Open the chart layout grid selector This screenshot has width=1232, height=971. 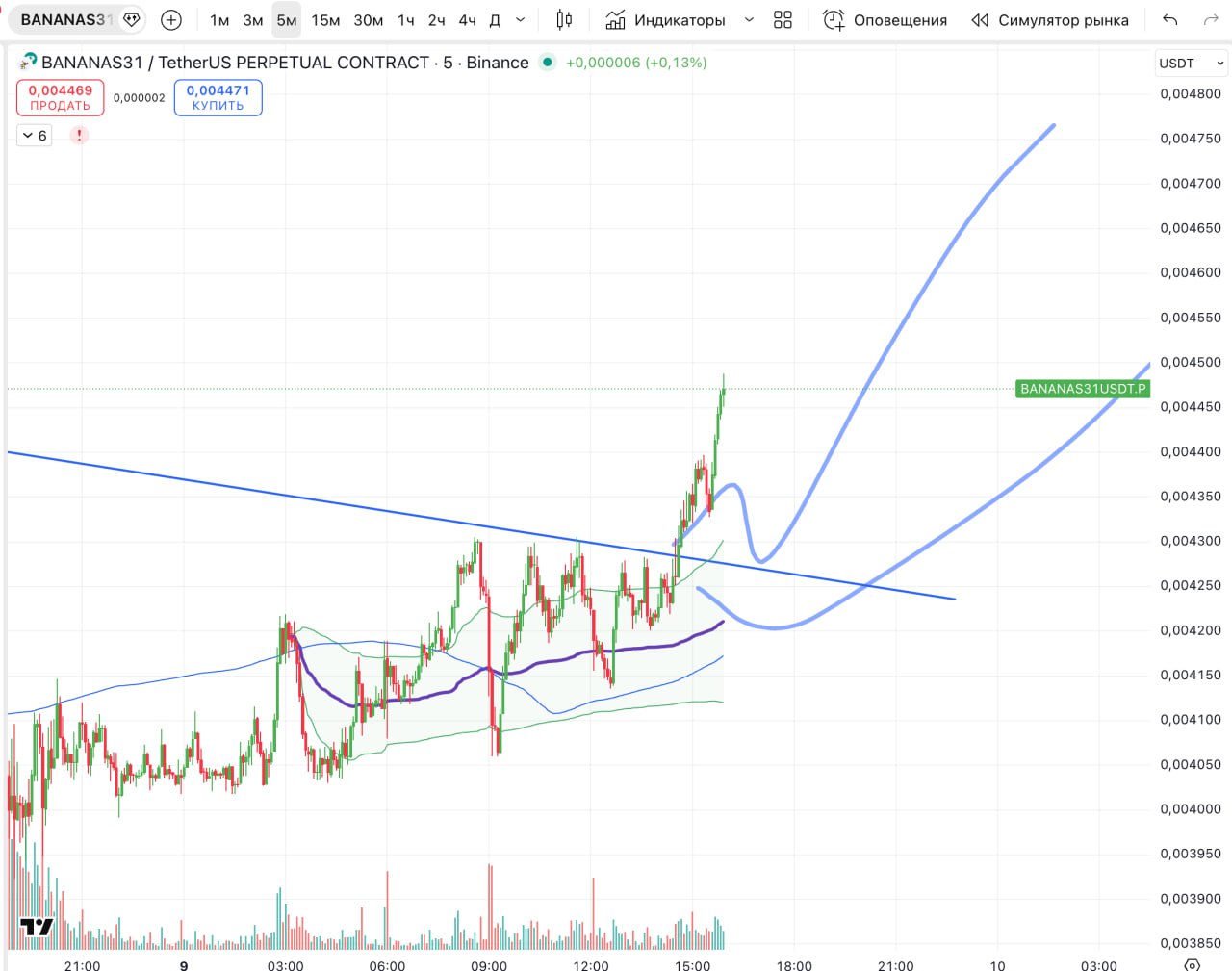point(783,19)
